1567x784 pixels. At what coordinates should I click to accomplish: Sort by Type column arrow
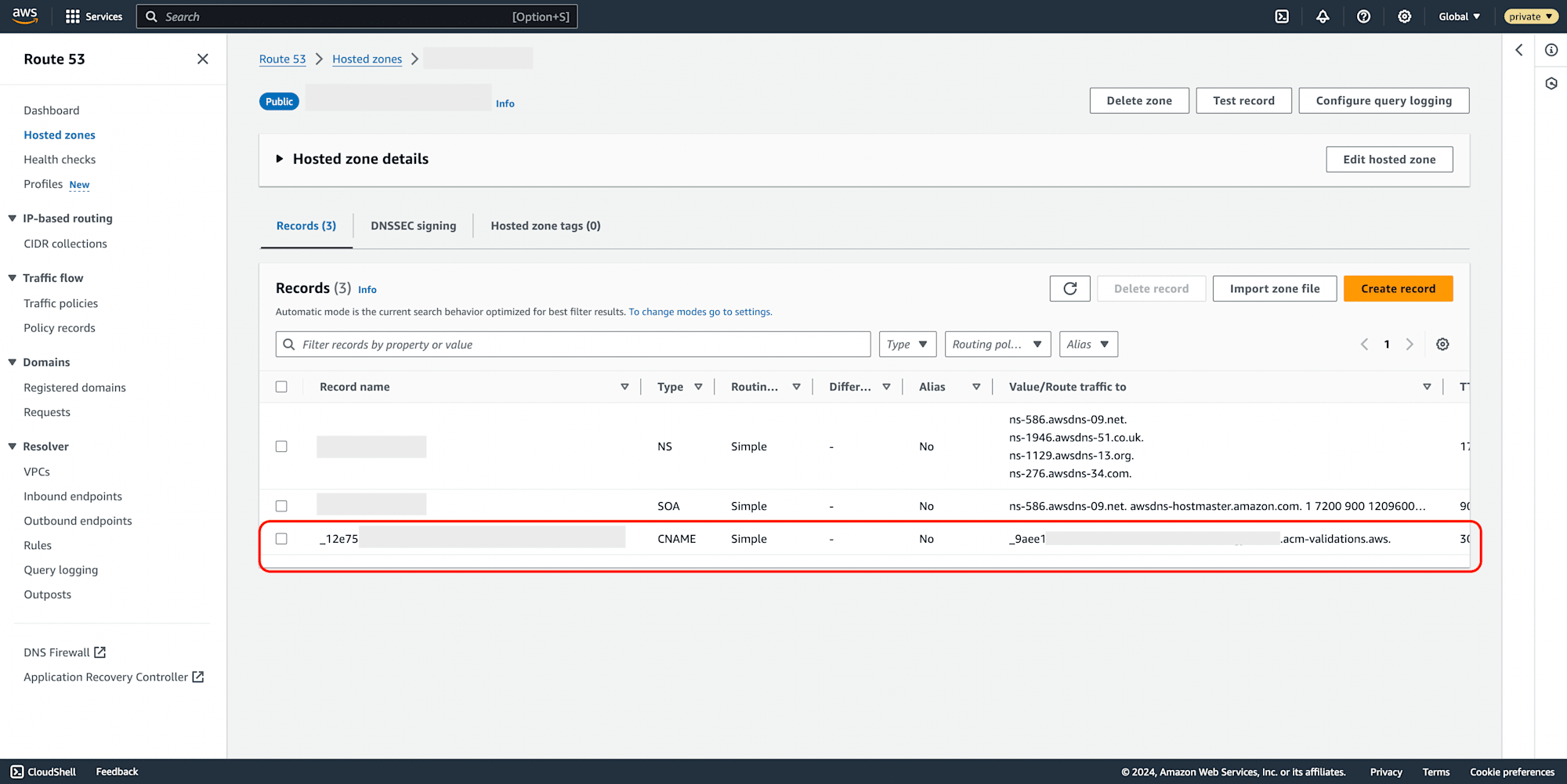click(x=698, y=387)
